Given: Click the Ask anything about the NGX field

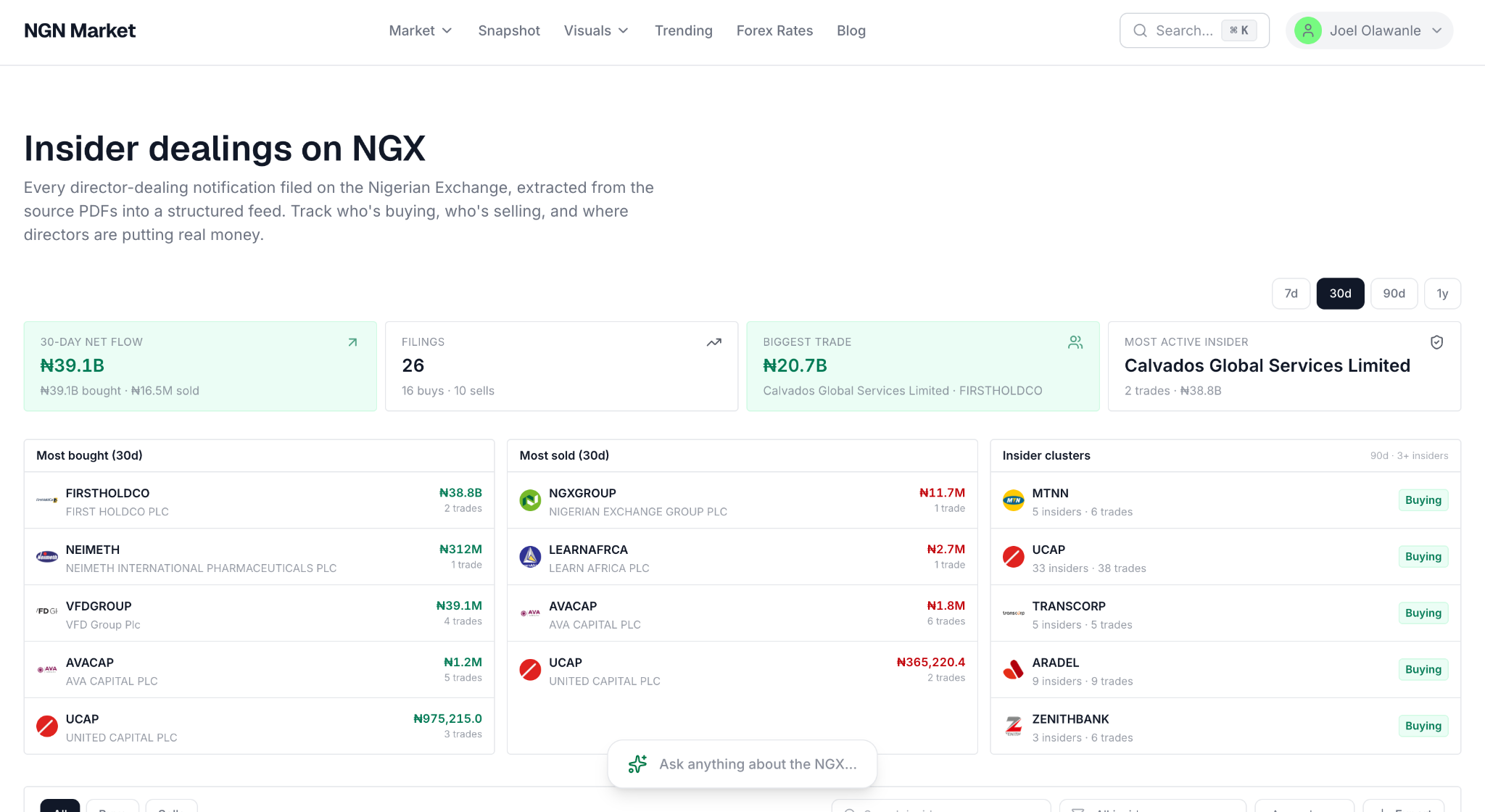Looking at the screenshot, I should (x=742, y=764).
